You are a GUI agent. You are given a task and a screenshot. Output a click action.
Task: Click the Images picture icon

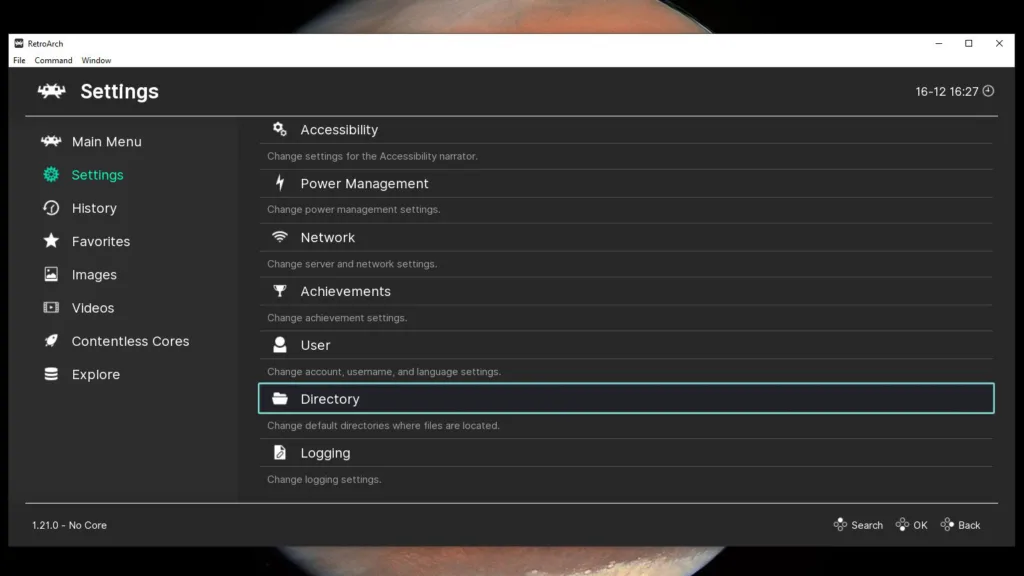[51, 274]
